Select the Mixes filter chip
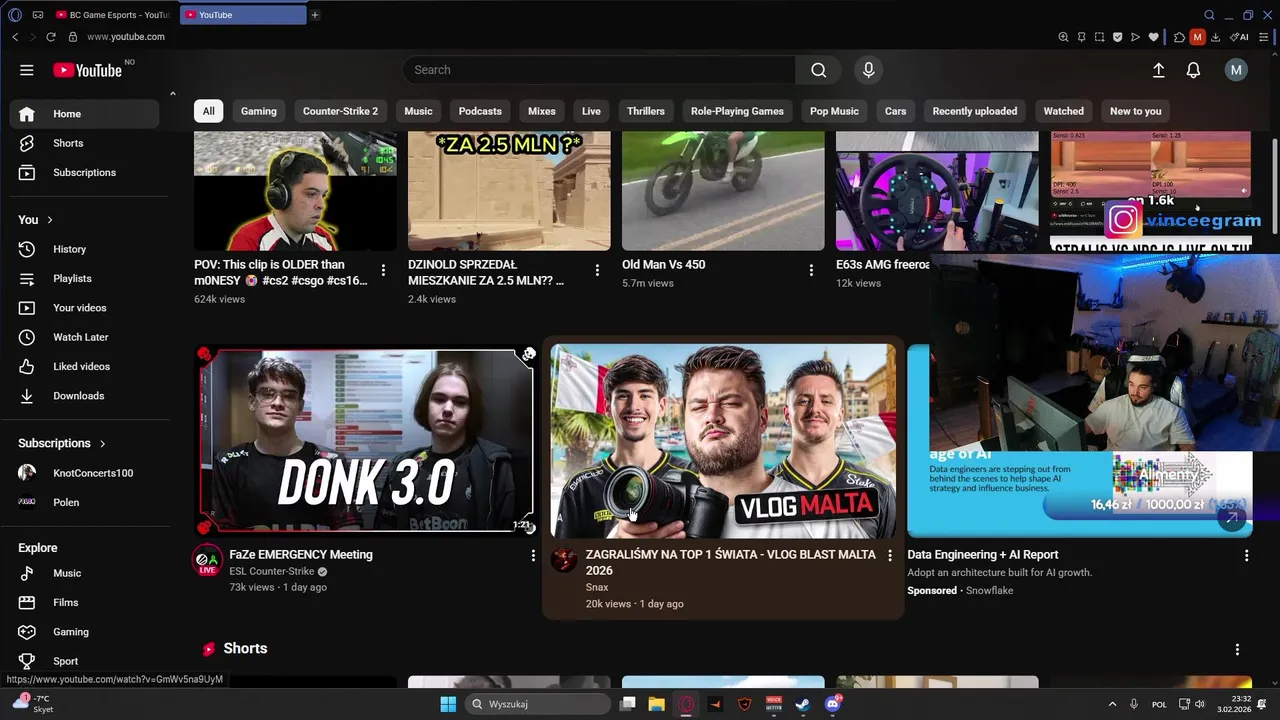1280x720 pixels. (x=541, y=111)
